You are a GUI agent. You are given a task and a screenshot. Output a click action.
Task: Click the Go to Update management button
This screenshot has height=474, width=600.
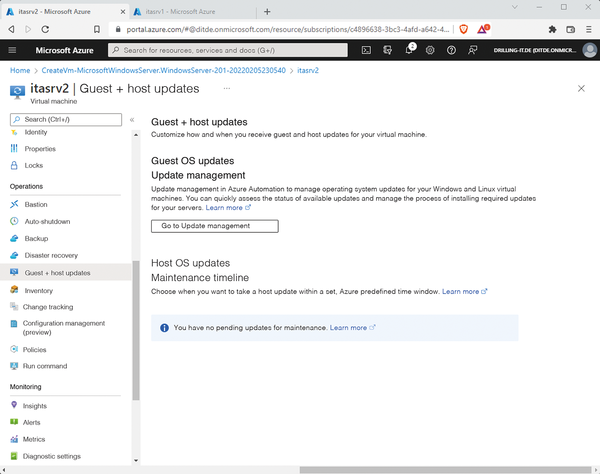(215, 226)
